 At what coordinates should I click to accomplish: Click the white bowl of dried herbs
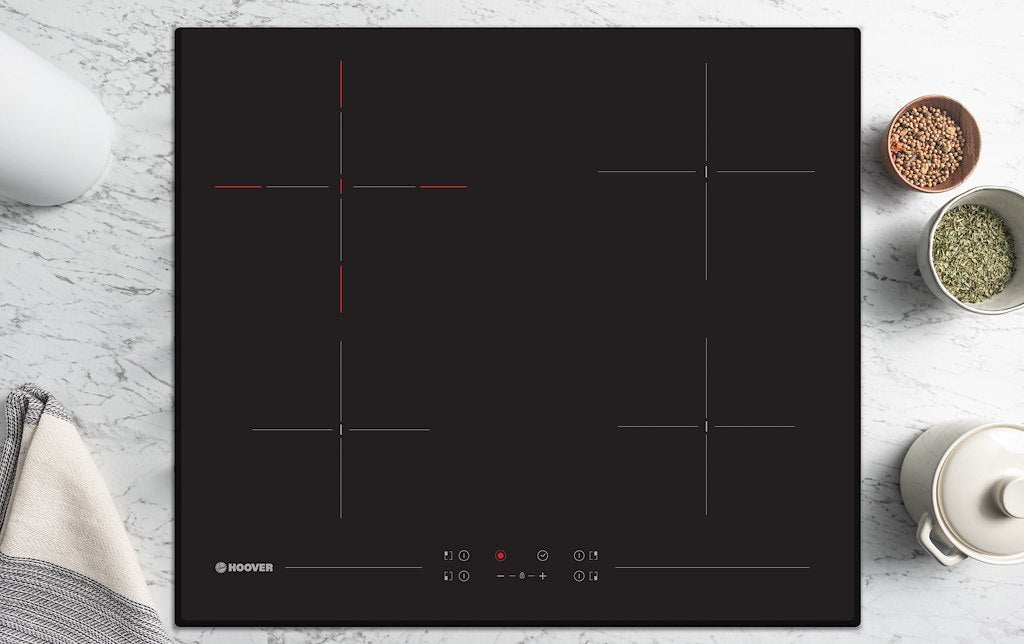(973, 252)
